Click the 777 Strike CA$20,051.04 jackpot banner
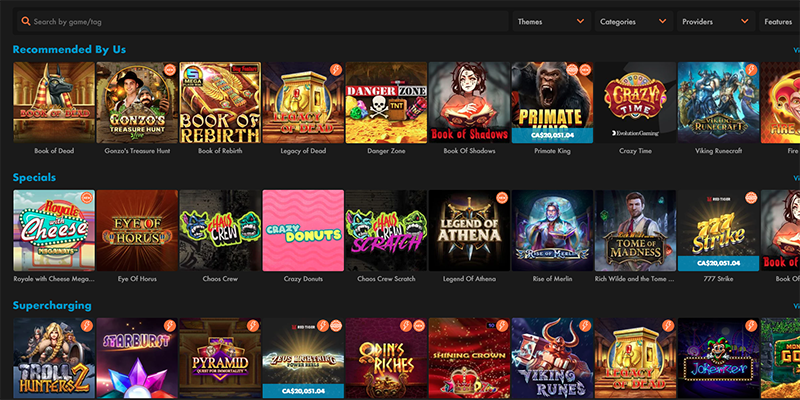Viewport: 800px width, 400px height. click(x=718, y=263)
